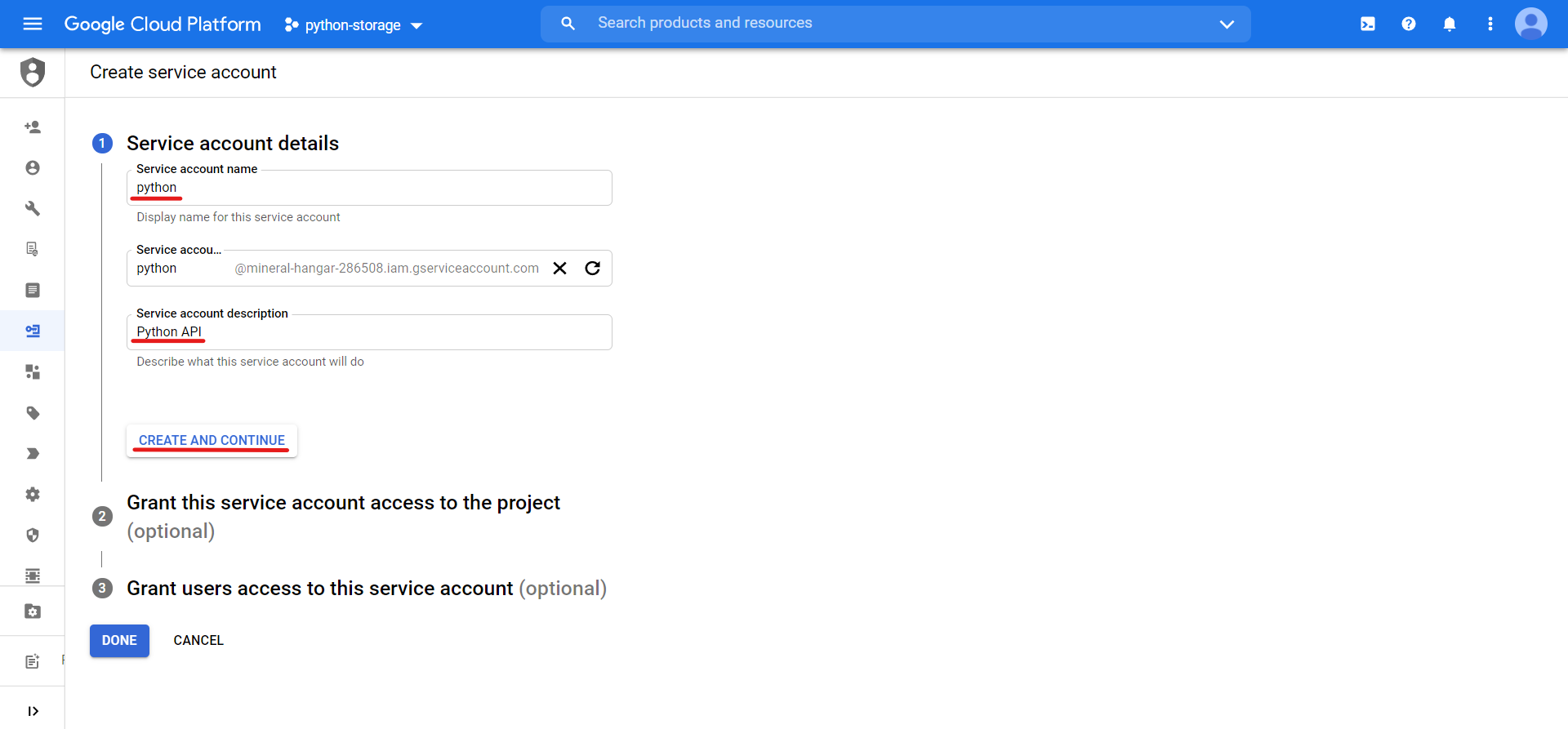Open the main navigation hamburger menu
Image resolution: width=1568 pixels, height=729 pixels.
point(33,24)
